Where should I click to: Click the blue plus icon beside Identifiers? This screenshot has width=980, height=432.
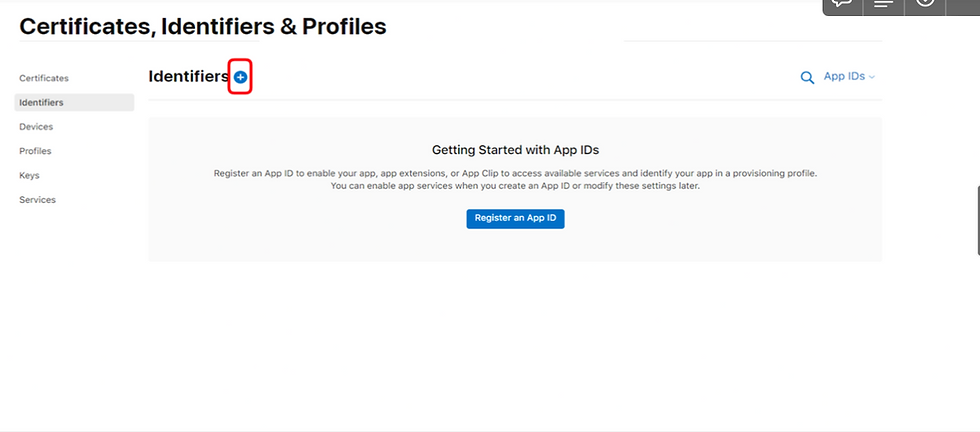240,77
